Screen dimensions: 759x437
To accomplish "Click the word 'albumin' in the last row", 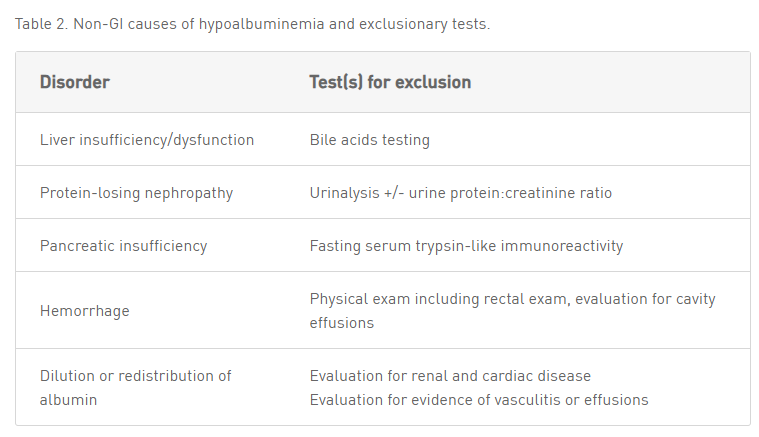I will tap(68, 400).
